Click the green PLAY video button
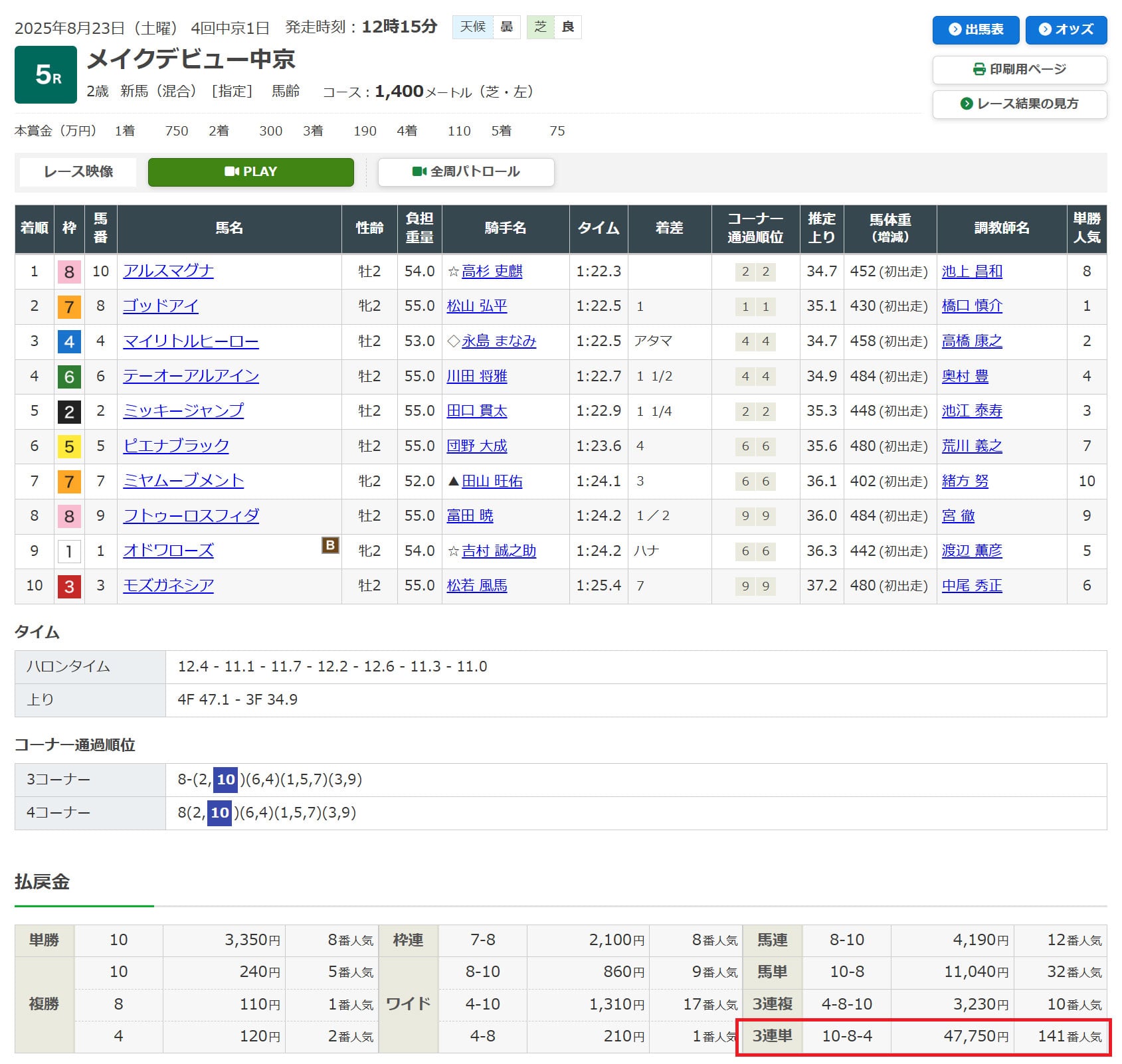The height and width of the screenshot is (1064, 1122). (x=250, y=172)
